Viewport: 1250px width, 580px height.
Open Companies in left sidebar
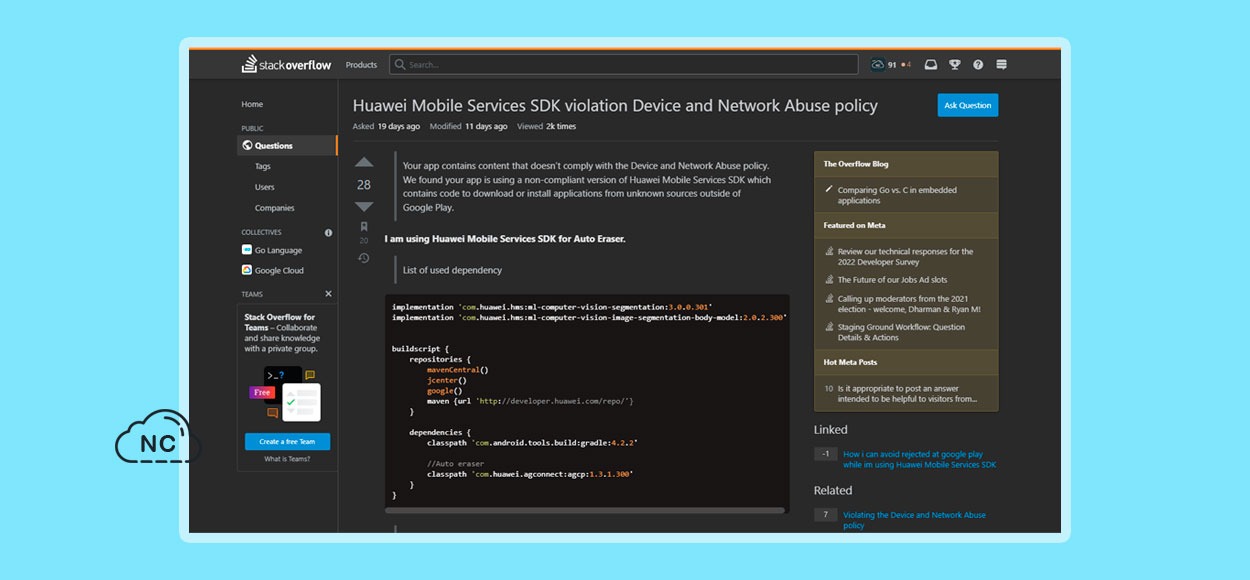click(x=275, y=208)
